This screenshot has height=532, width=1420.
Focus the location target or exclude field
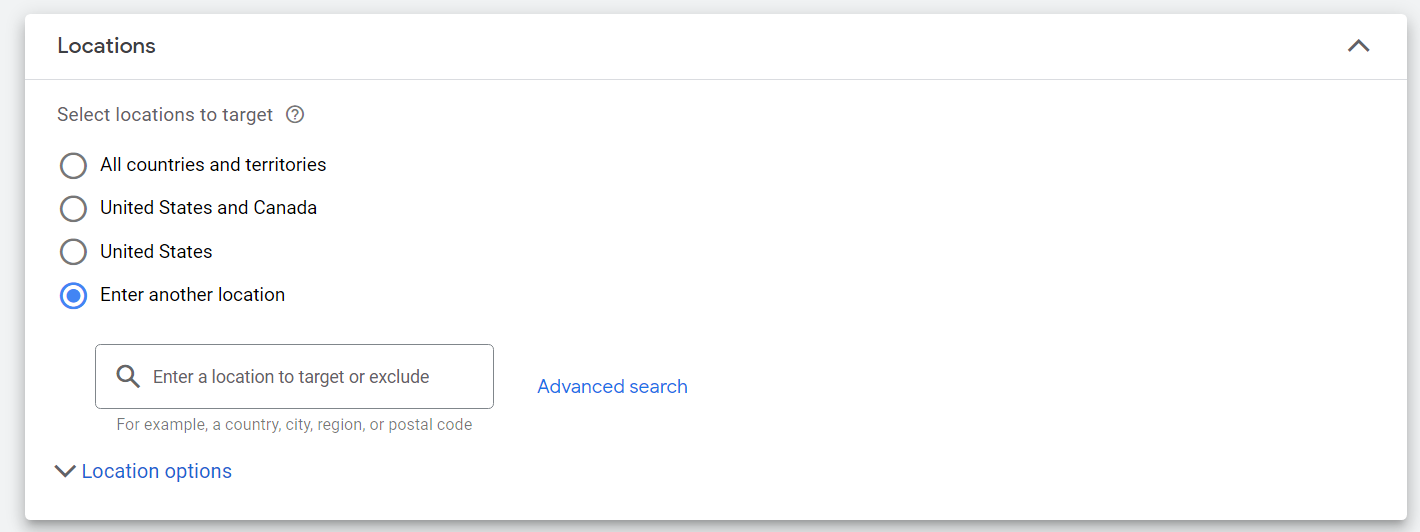click(x=460, y=377)
